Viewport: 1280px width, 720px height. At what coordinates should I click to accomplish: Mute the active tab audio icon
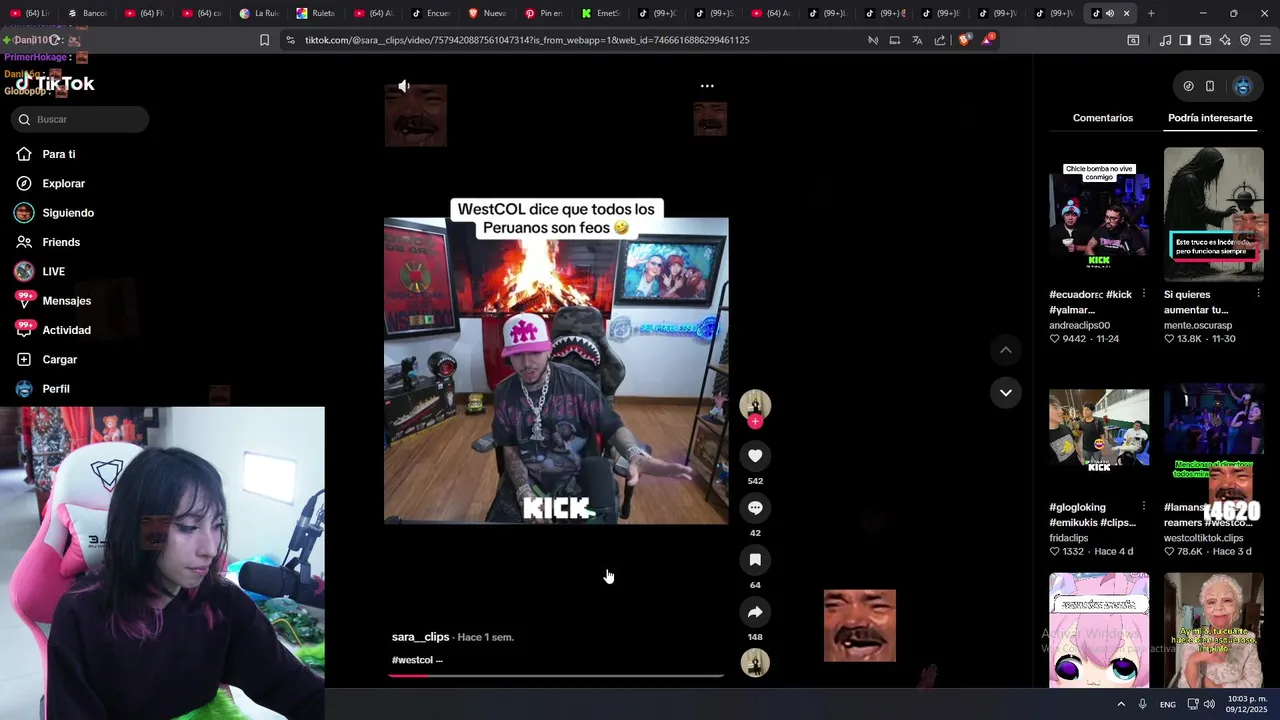pyautogui.click(x=1110, y=13)
